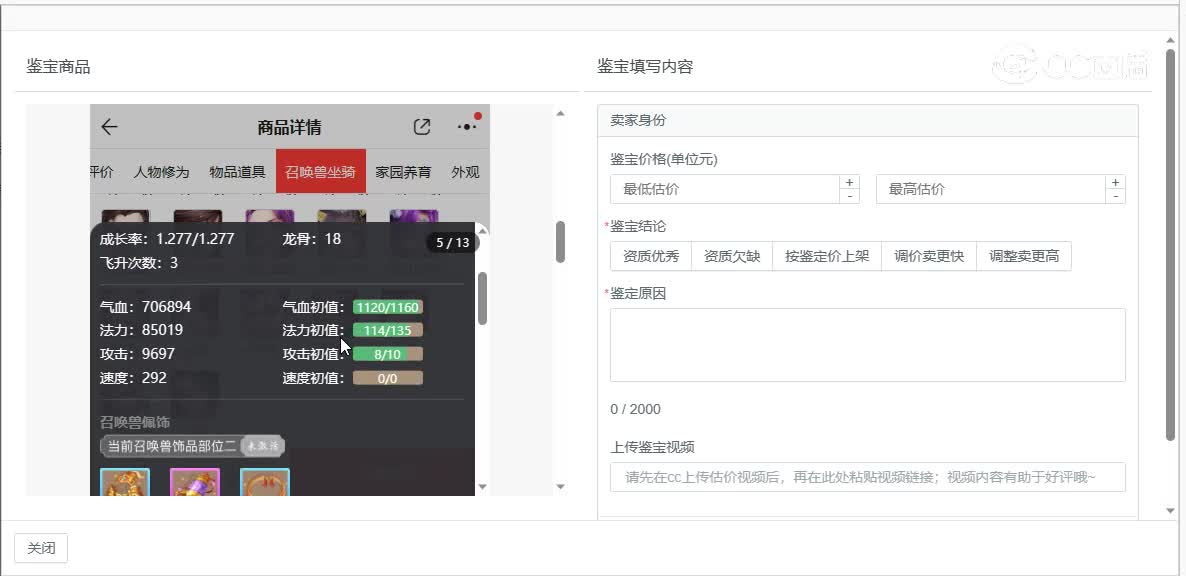1186x576 pixels.
Task: Click the plus stepper on 最低估价
Action: tap(850, 182)
